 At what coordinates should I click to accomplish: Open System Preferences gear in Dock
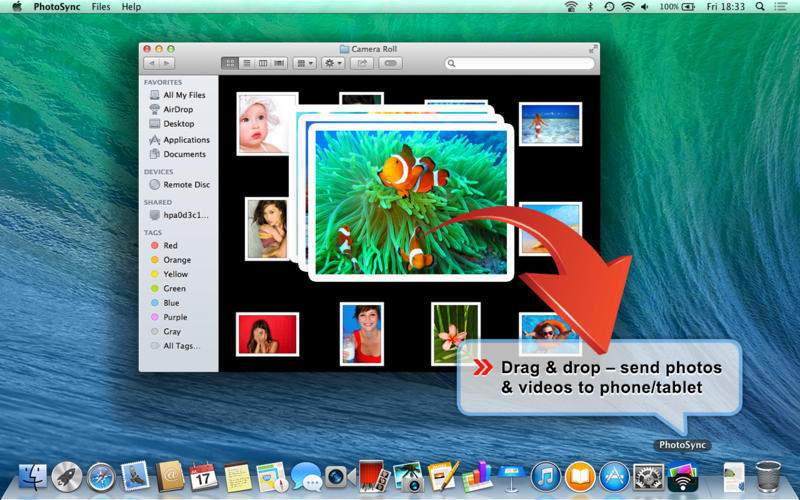tap(648, 477)
